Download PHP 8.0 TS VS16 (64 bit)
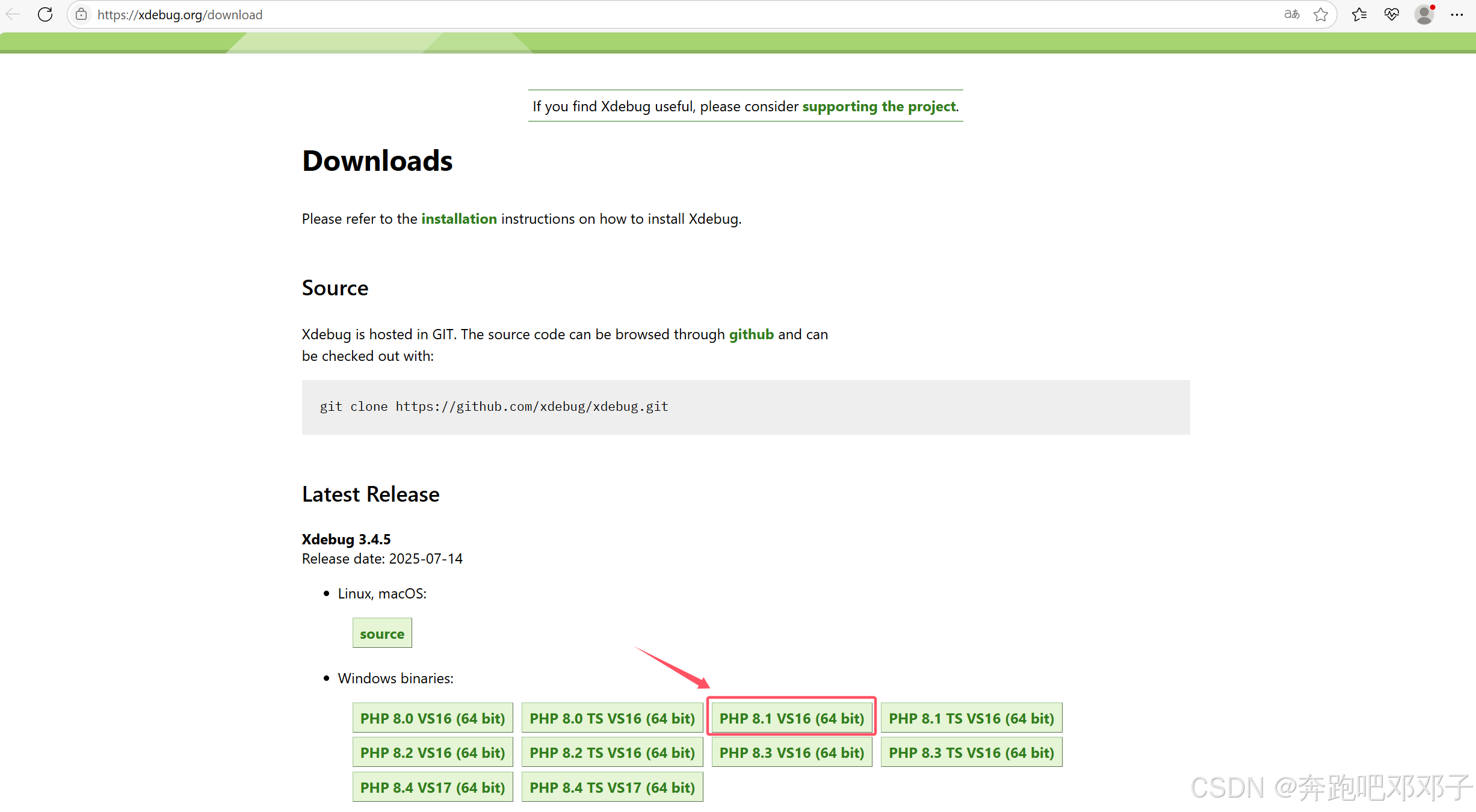This screenshot has width=1476, height=812. [612, 718]
